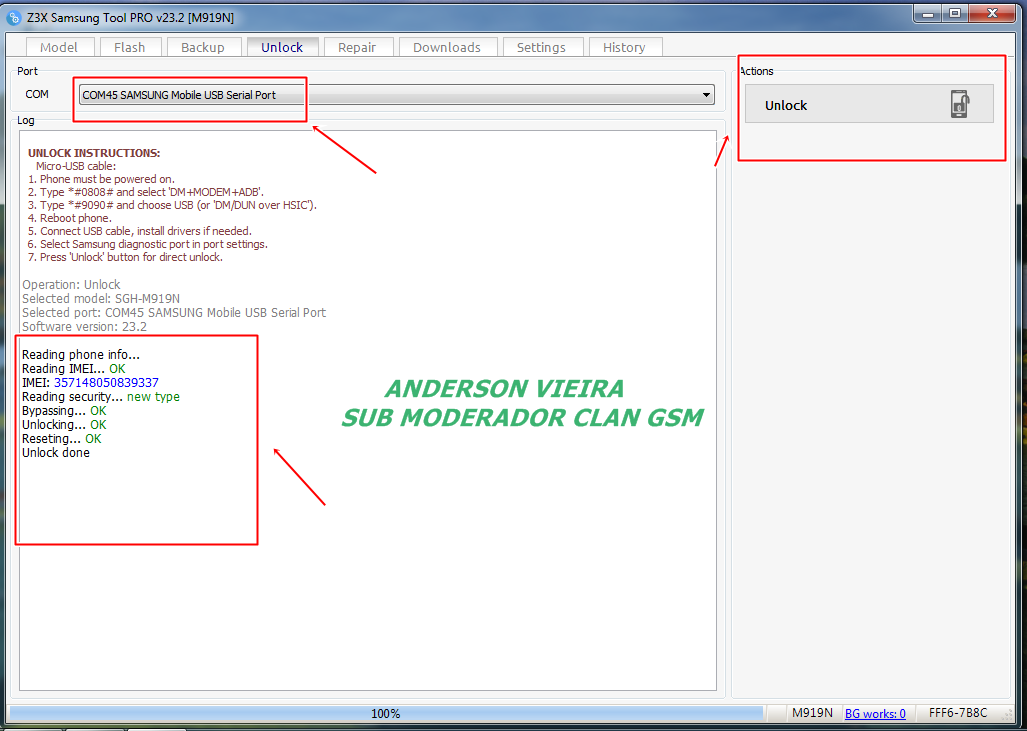Viewport: 1027px width, 731px height.
Task: Click the phone unlock icon in Actions
Action: 960,104
